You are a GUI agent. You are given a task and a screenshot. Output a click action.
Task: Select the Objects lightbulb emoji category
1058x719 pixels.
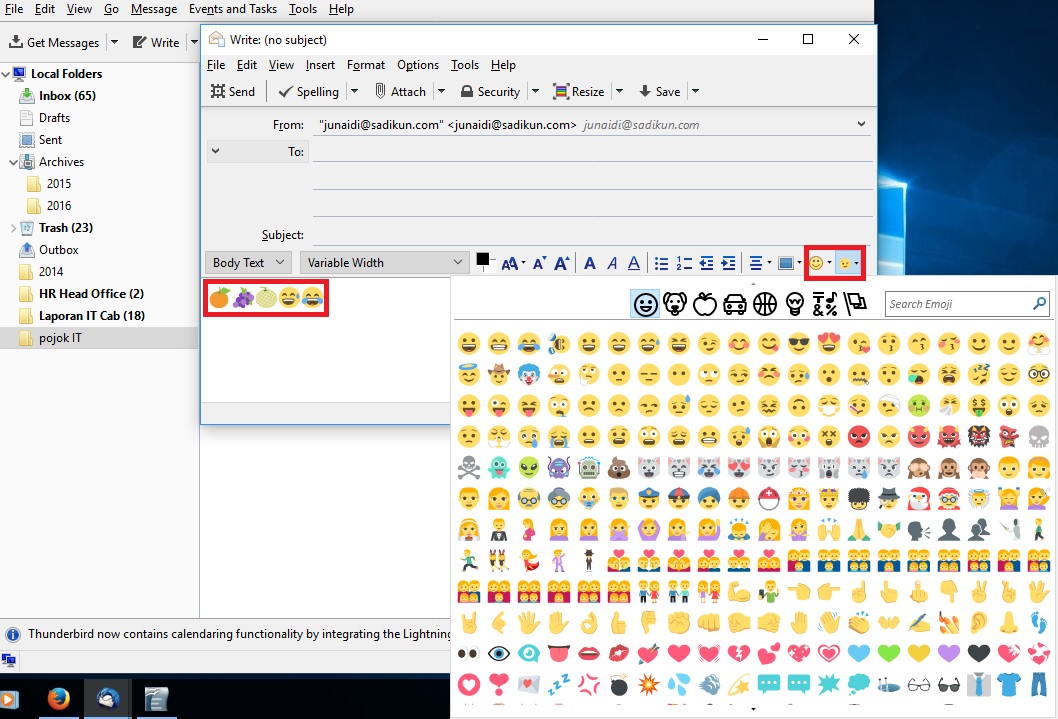[x=795, y=304]
